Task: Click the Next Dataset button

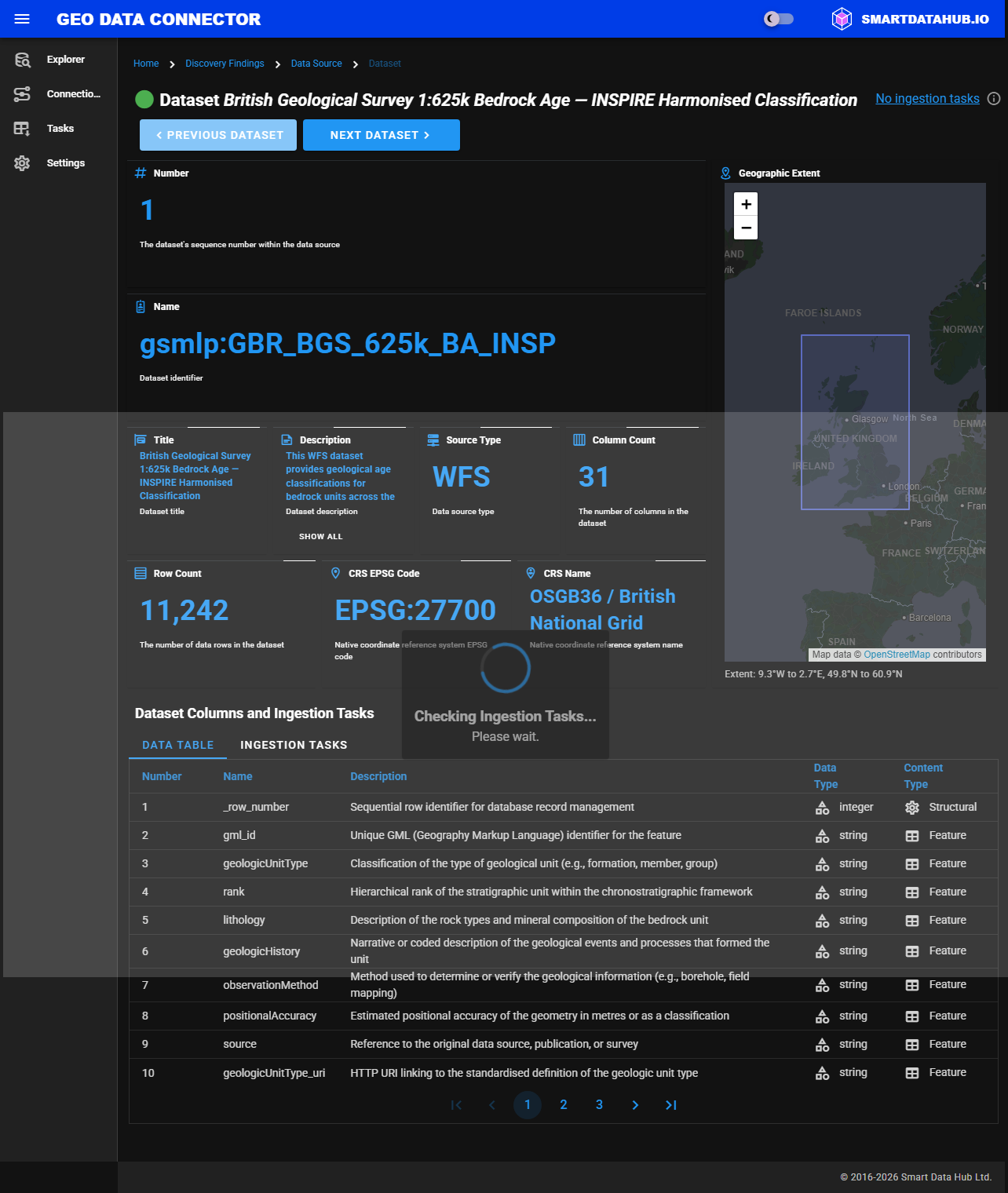Action: [382, 135]
